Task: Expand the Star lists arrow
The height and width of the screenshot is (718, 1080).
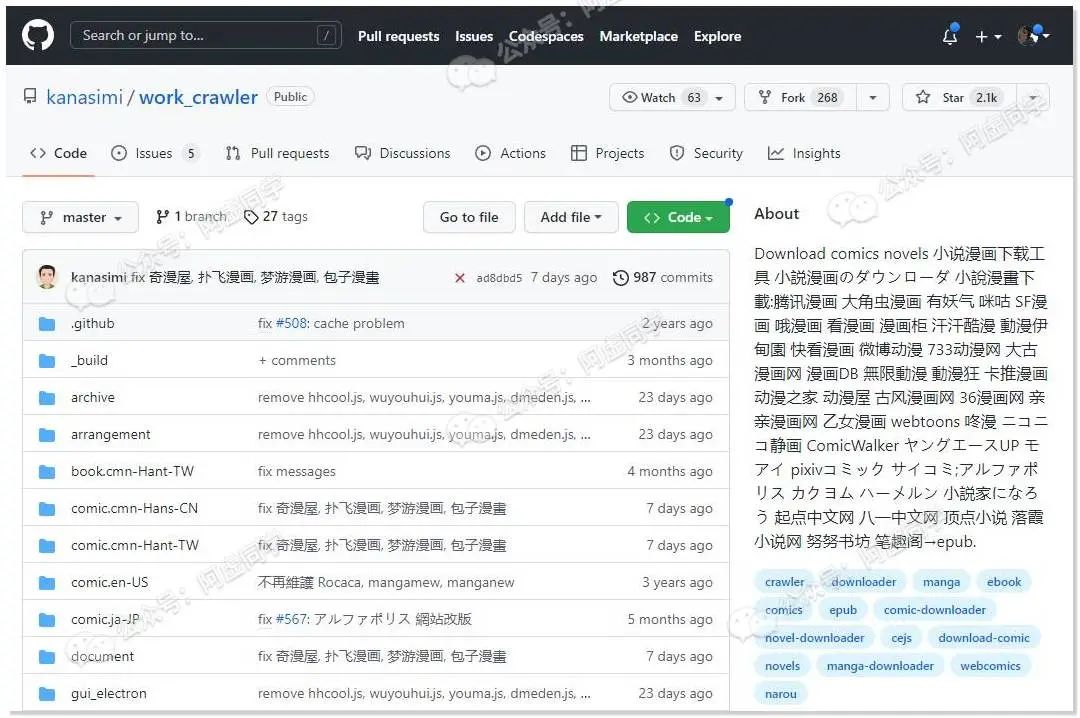Action: point(1033,97)
